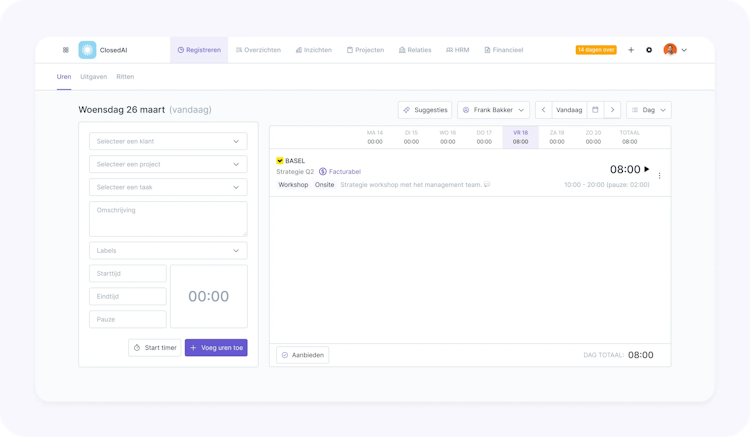750x437 pixels.
Task: Click the ClosedAI logo icon
Action: pyautogui.click(x=87, y=50)
